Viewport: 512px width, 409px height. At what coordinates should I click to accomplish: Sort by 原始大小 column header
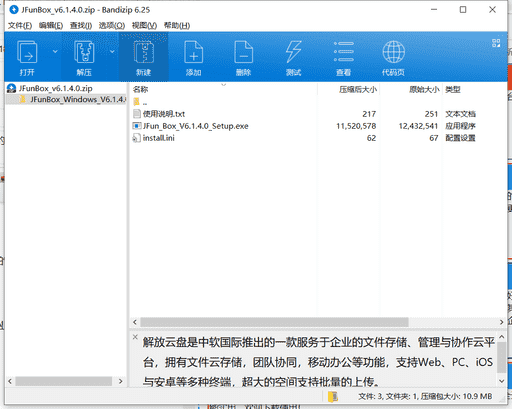[424, 89]
